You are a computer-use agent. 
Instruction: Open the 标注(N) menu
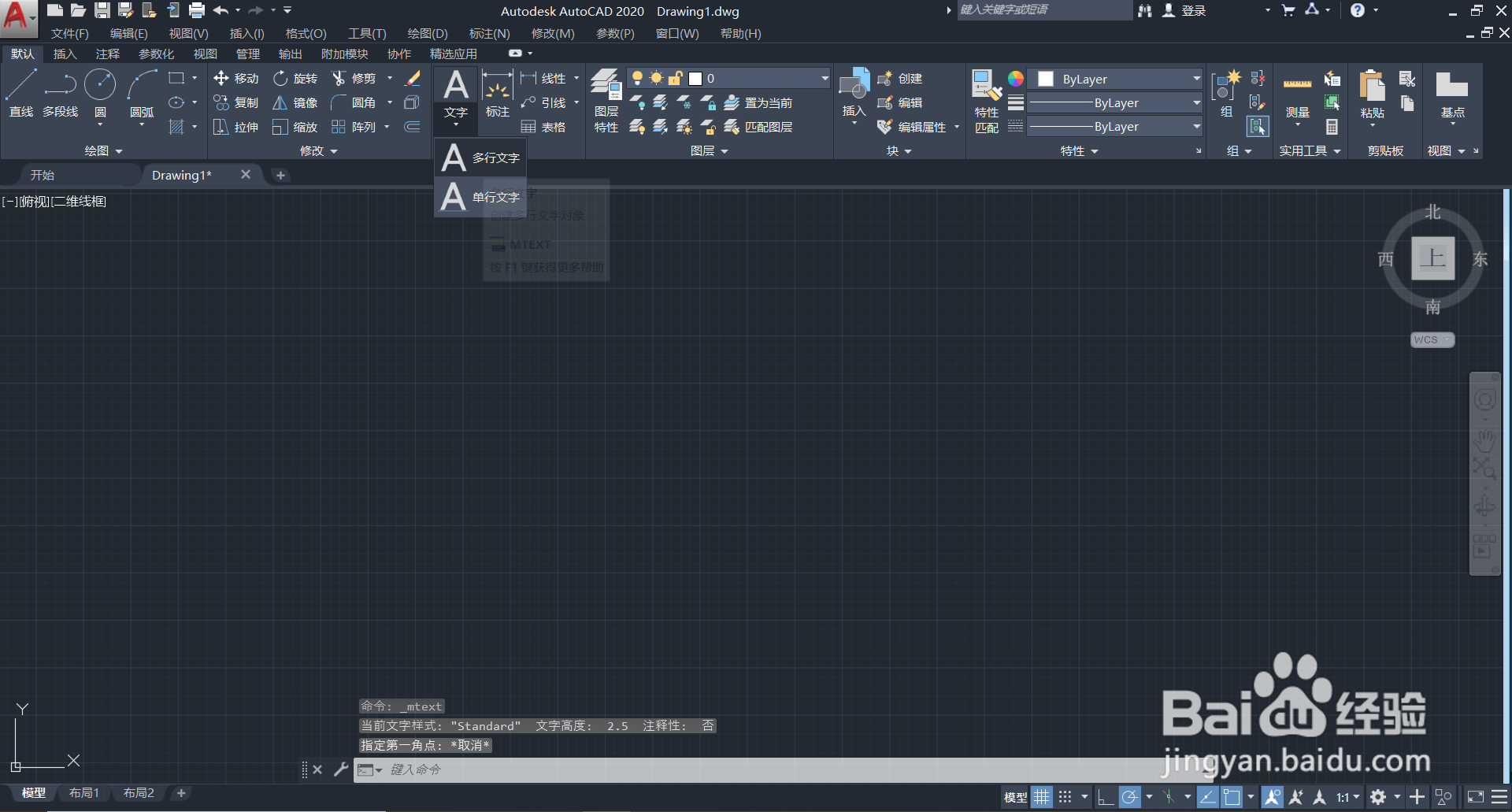489,33
